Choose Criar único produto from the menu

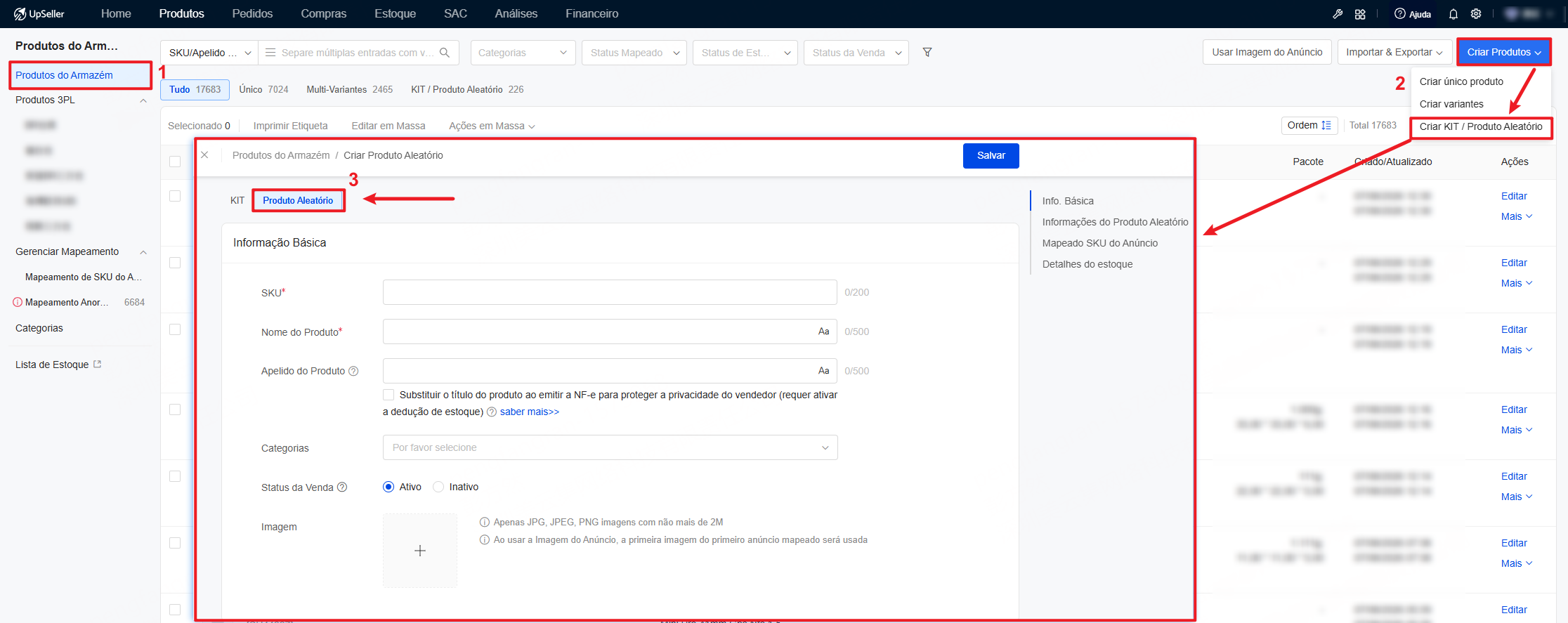tap(1461, 82)
